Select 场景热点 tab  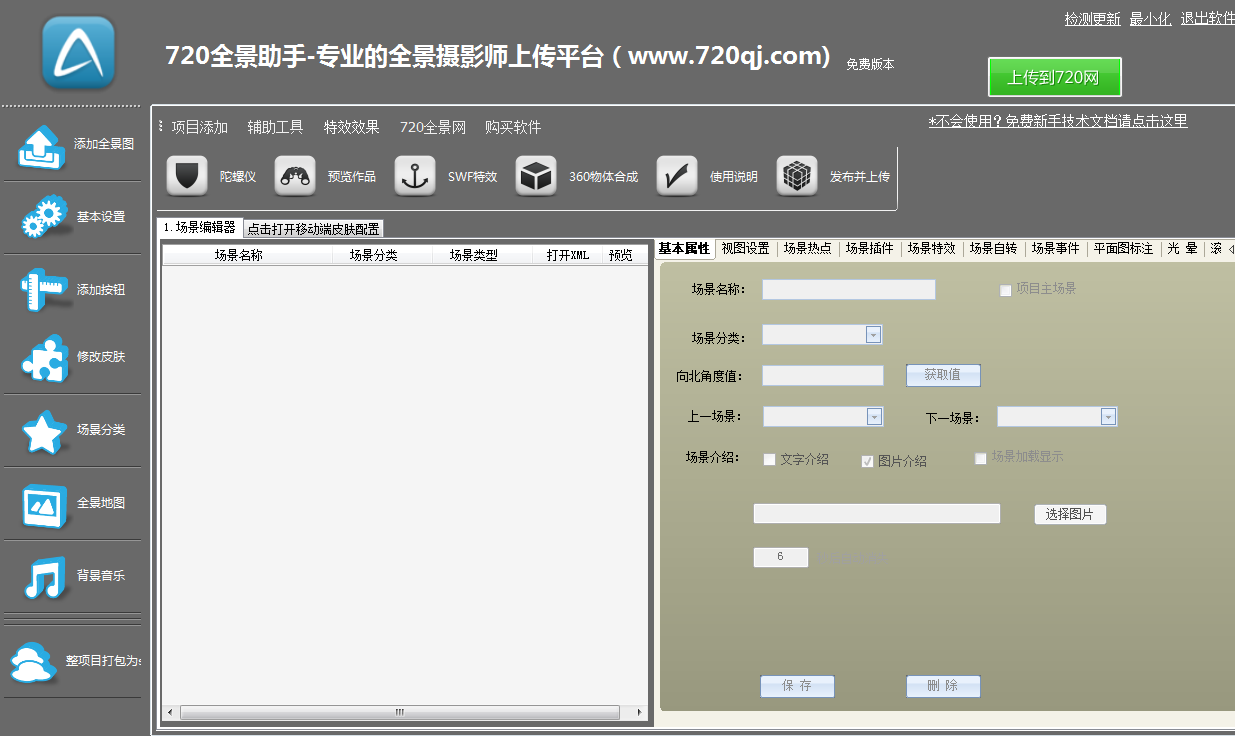point(808,249)
